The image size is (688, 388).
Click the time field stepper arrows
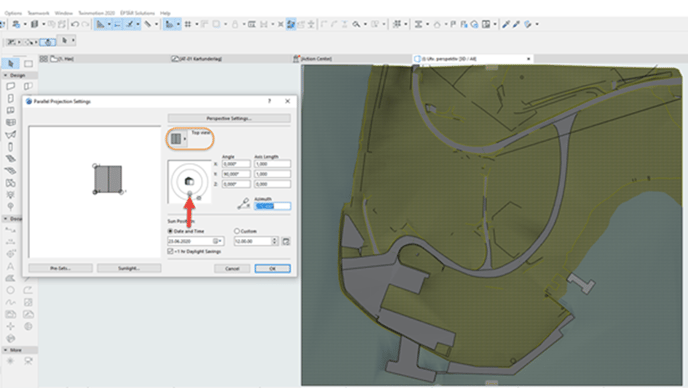(275, 241)
